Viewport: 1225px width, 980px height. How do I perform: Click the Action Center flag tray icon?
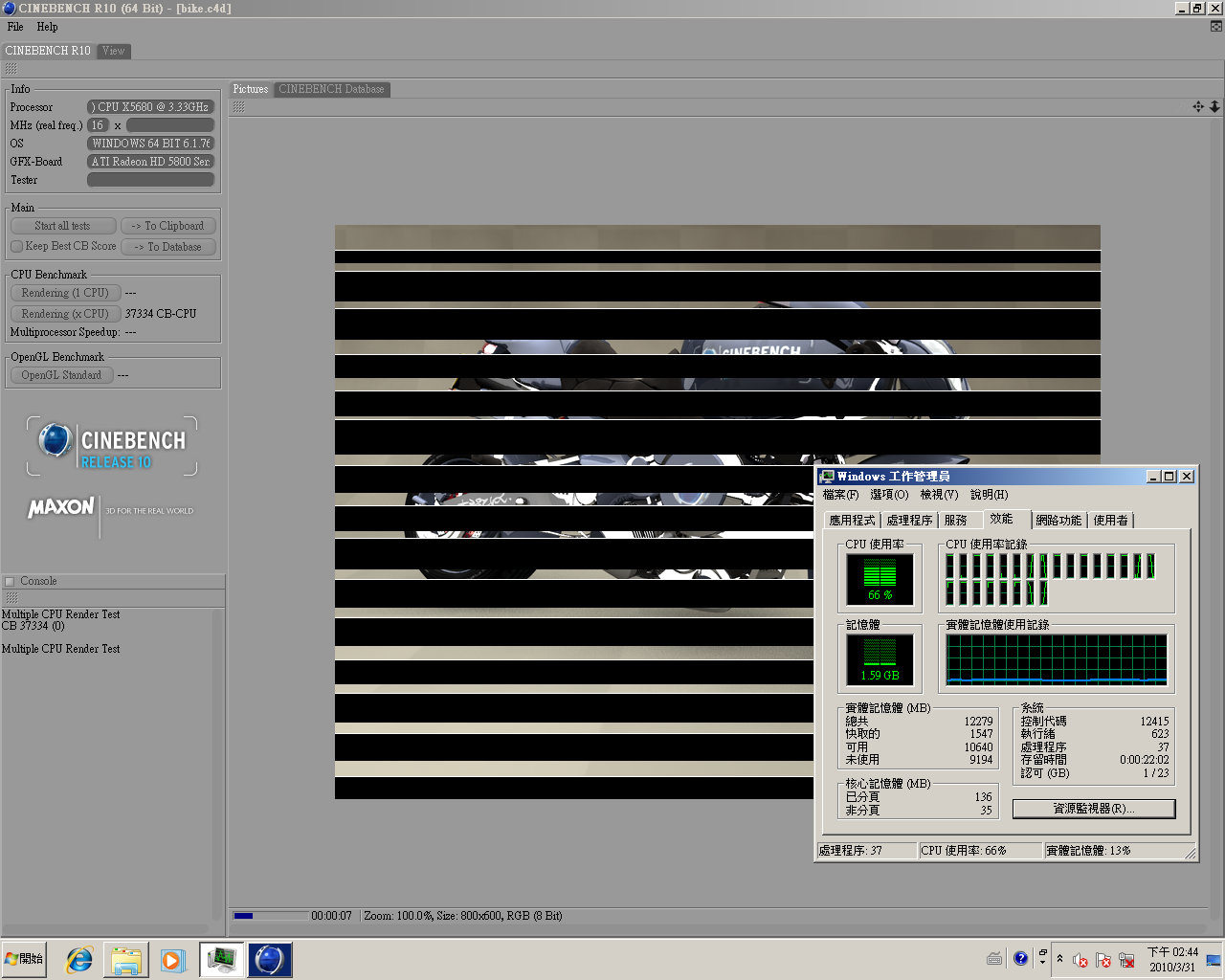point(1103,960)
